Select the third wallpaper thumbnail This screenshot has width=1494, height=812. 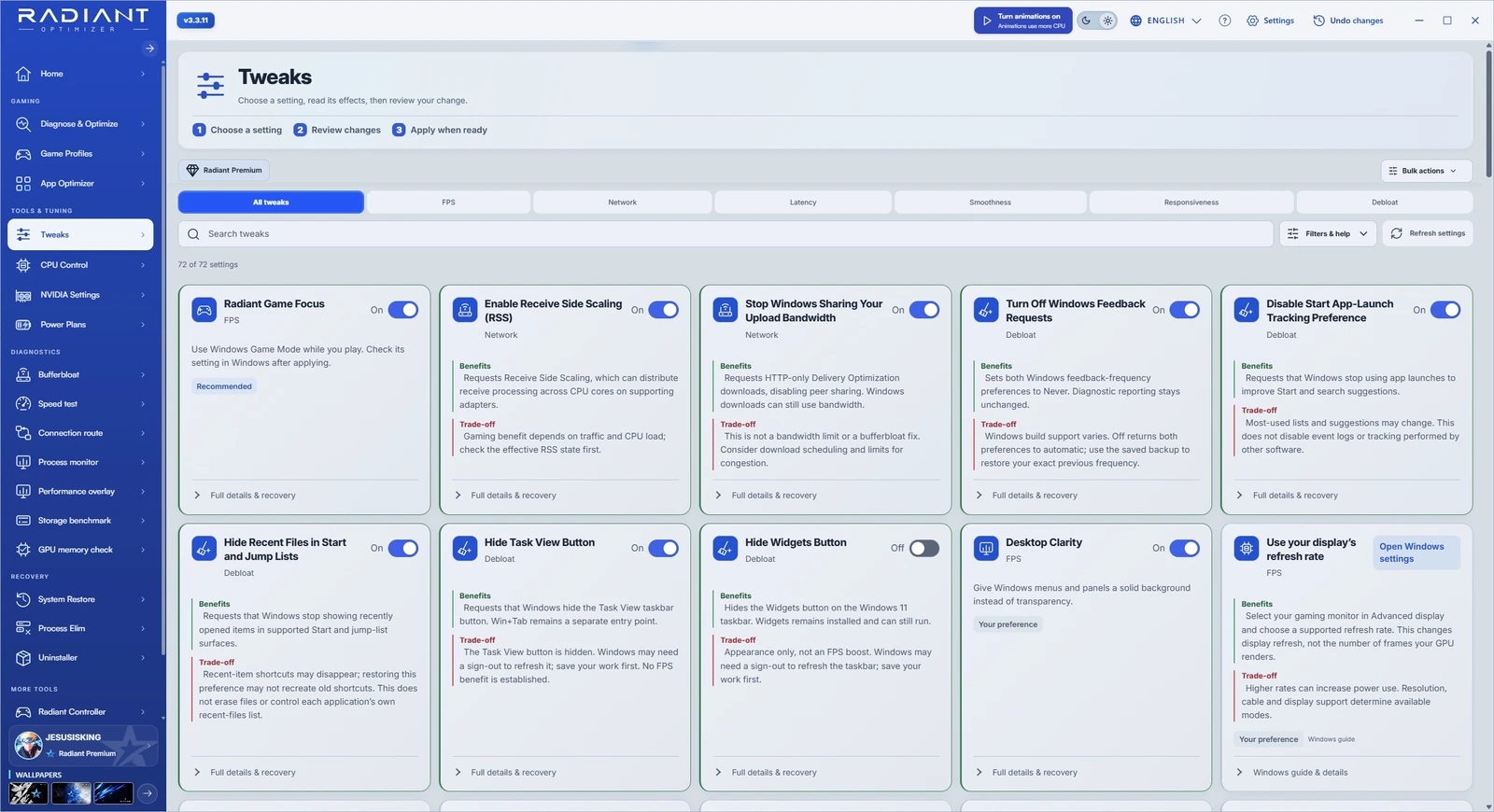point(113,793)
